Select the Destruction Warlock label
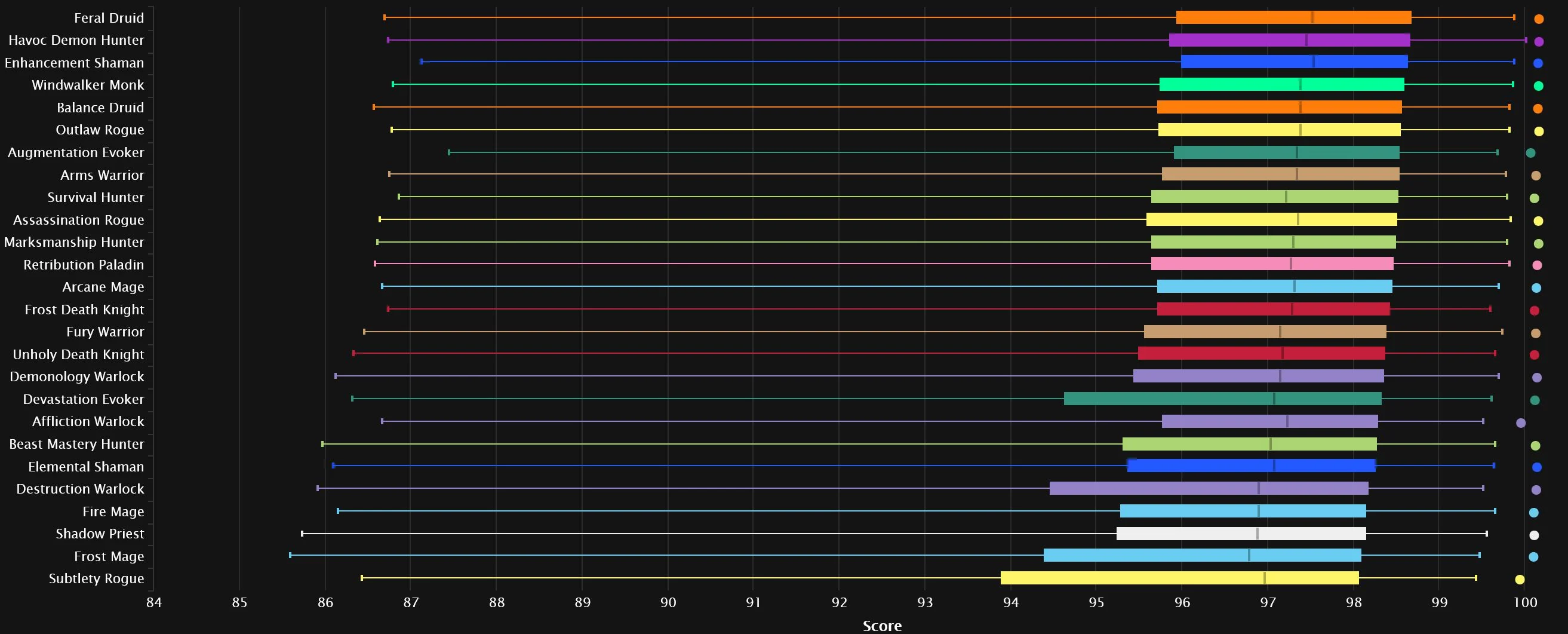The height and width of the screenshot is (634, 1568). 81,489
